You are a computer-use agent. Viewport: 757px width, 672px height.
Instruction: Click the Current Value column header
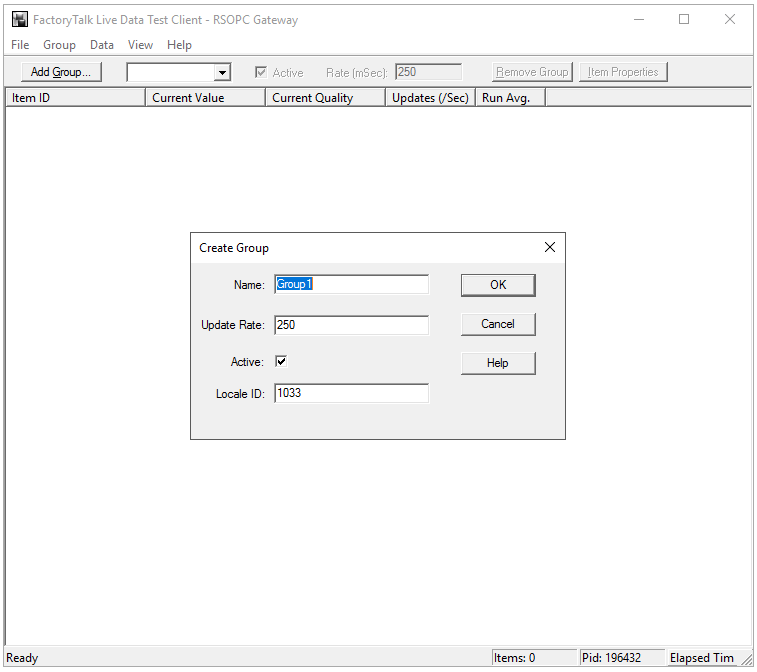205,98
